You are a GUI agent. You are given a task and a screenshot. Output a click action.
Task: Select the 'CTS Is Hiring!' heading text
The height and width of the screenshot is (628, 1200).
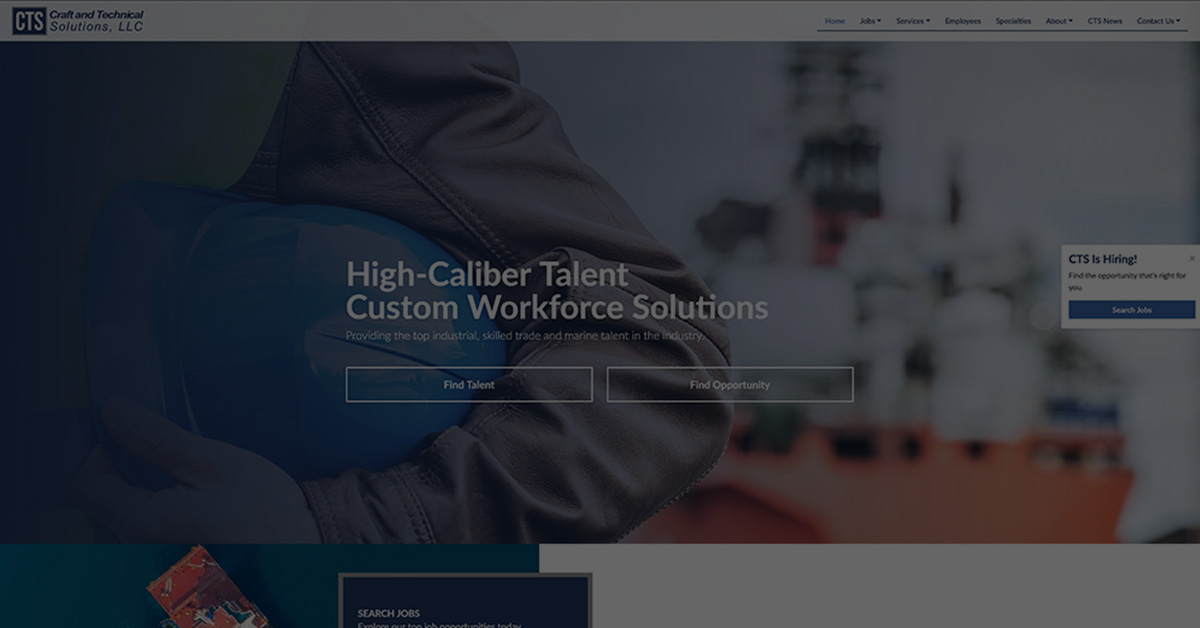click(x=1102, y=259)
